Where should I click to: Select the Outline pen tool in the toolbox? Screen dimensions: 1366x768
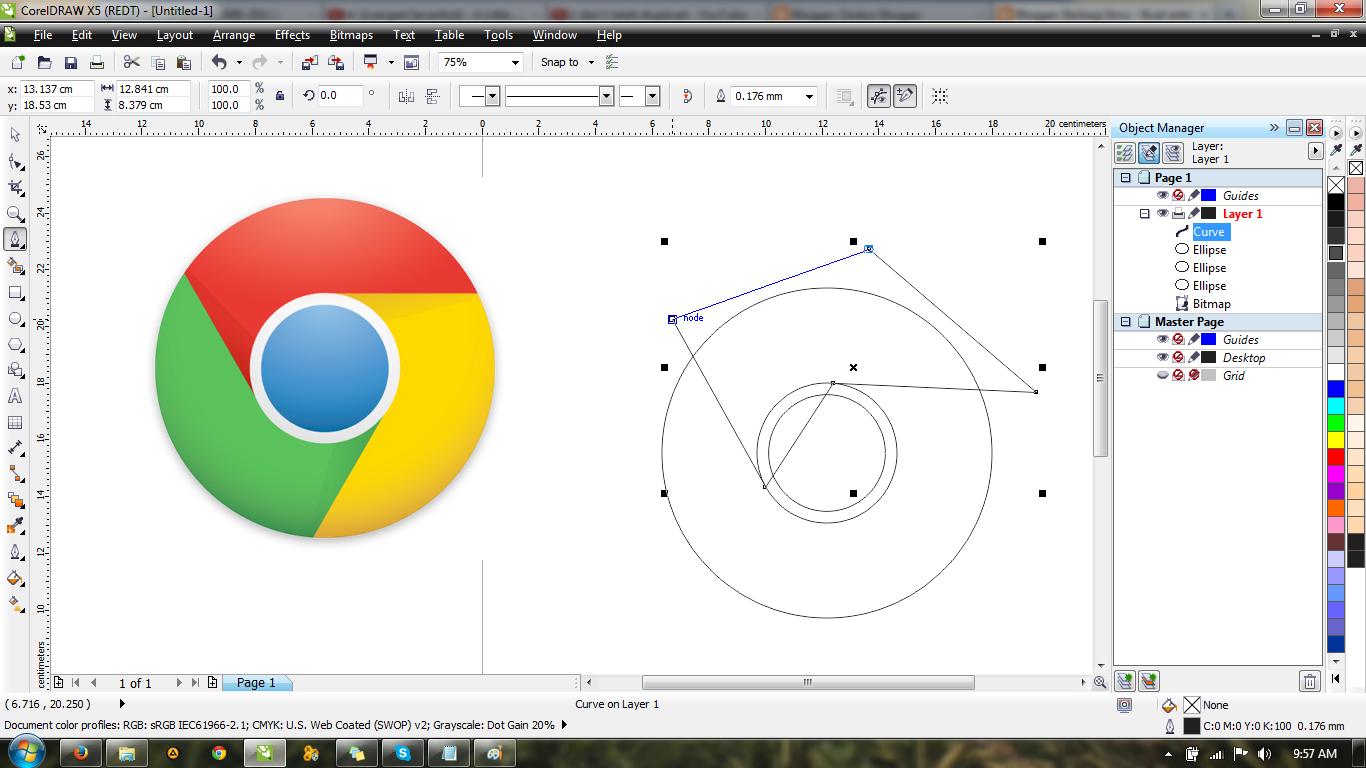[x=15, y=552]
